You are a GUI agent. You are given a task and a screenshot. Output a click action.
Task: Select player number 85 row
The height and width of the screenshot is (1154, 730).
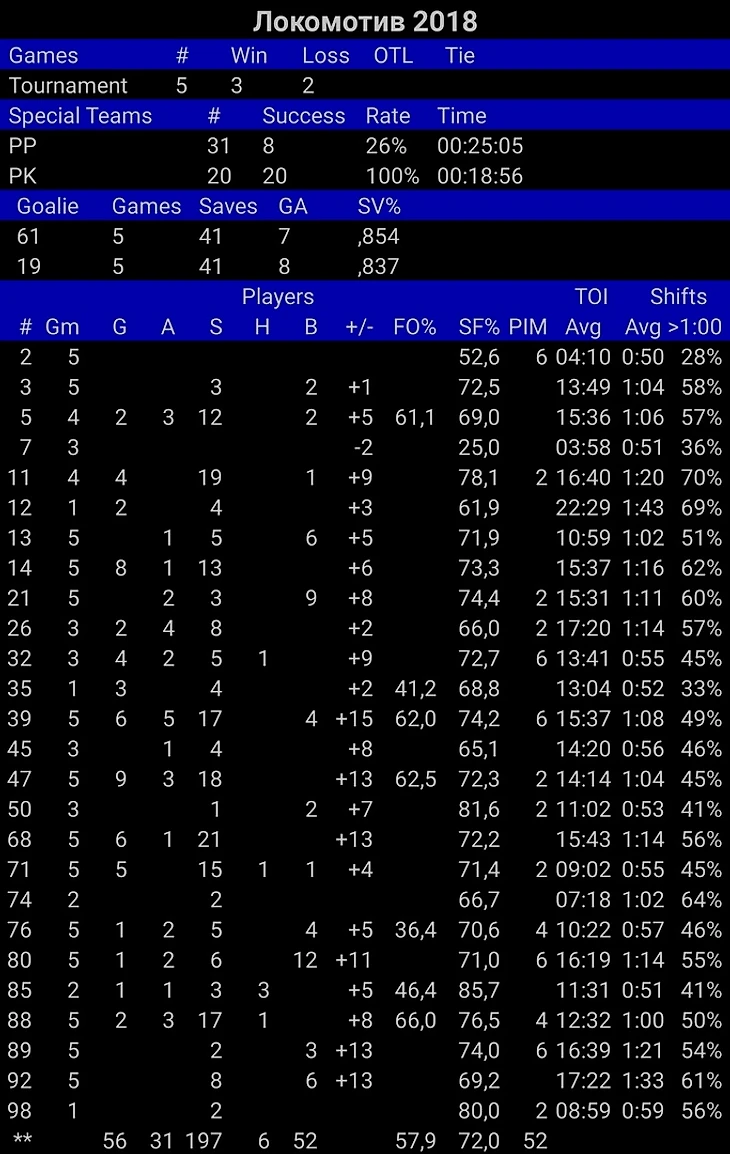pyautogui.click(x=365, y=991)
